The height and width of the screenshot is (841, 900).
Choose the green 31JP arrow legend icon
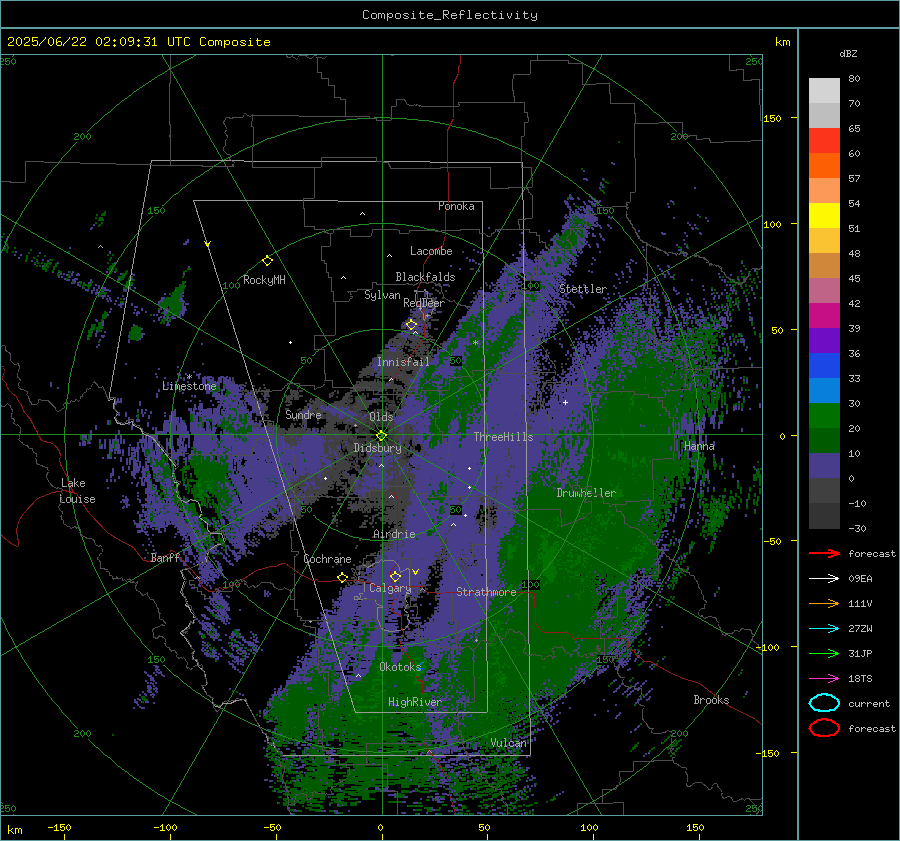coord(824,653)
